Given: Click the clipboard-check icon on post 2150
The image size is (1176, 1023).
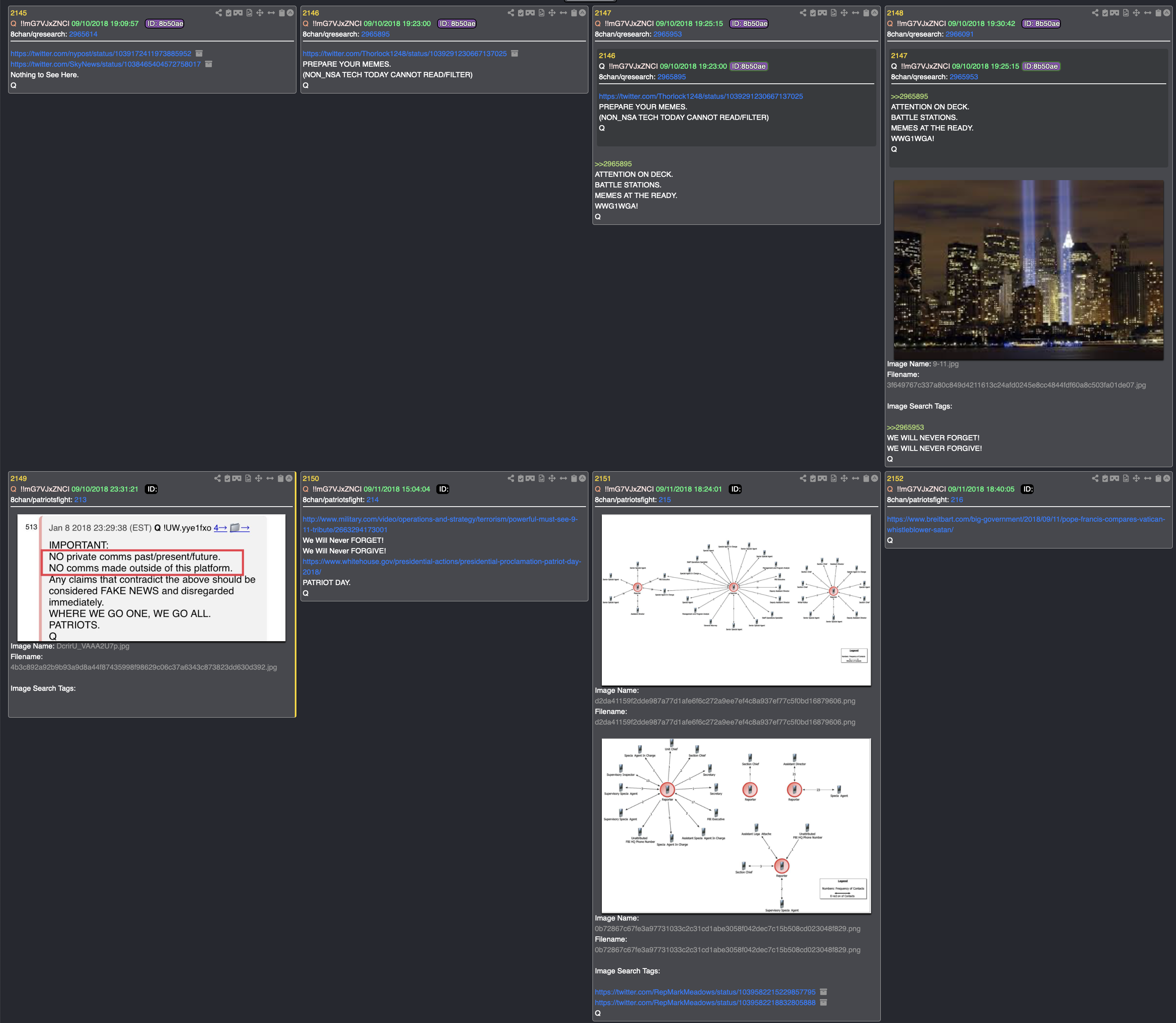Looking at the screenshot, I should (520, 479).
